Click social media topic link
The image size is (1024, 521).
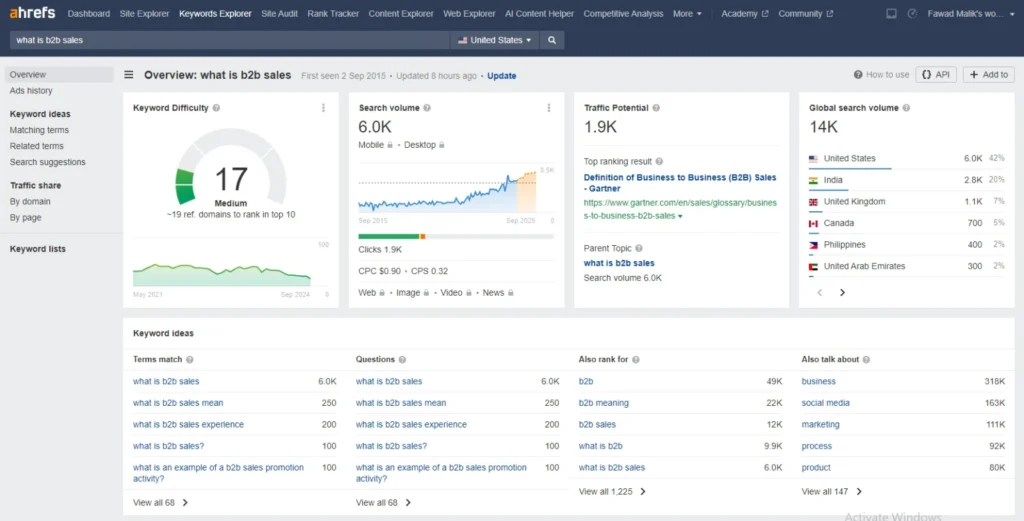tap(825, 403)
